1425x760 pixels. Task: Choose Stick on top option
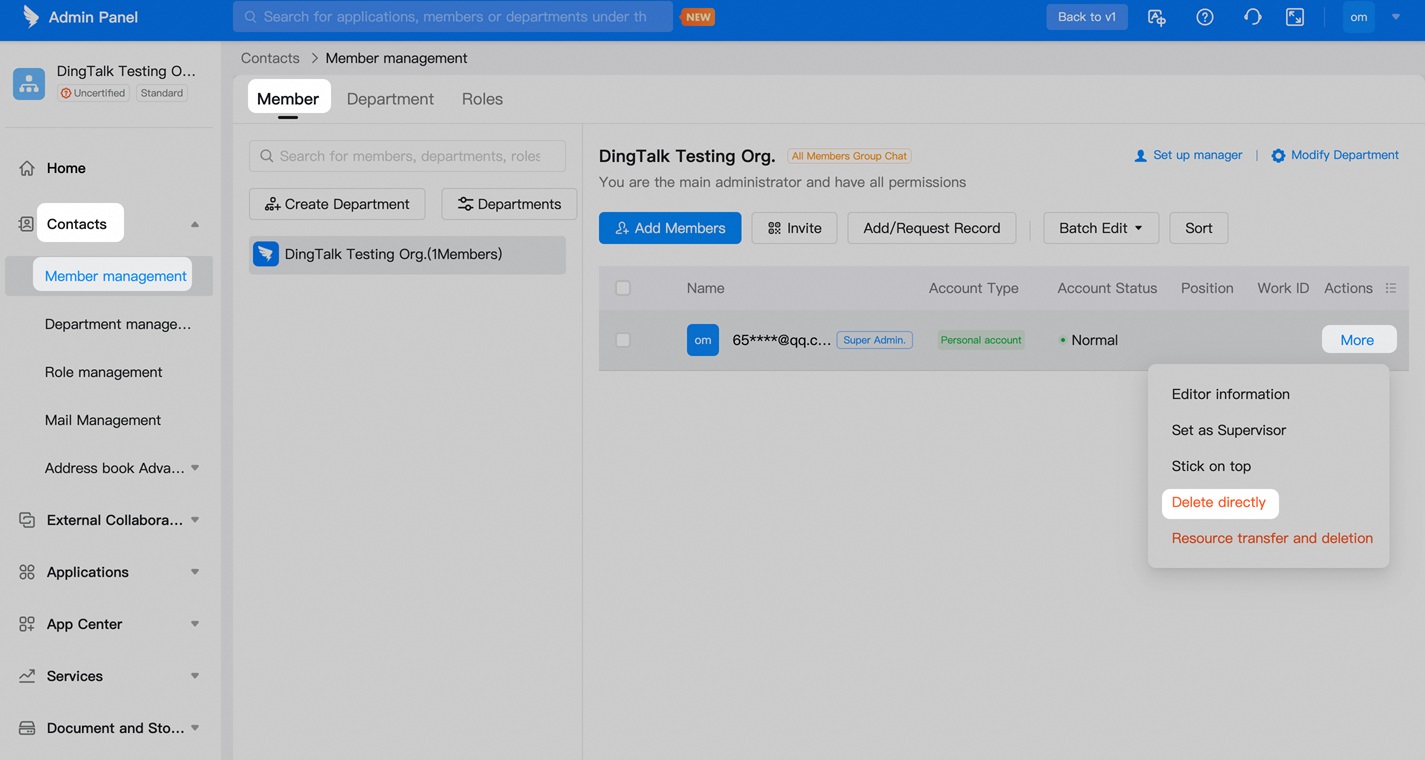(x=1211, y=466)
